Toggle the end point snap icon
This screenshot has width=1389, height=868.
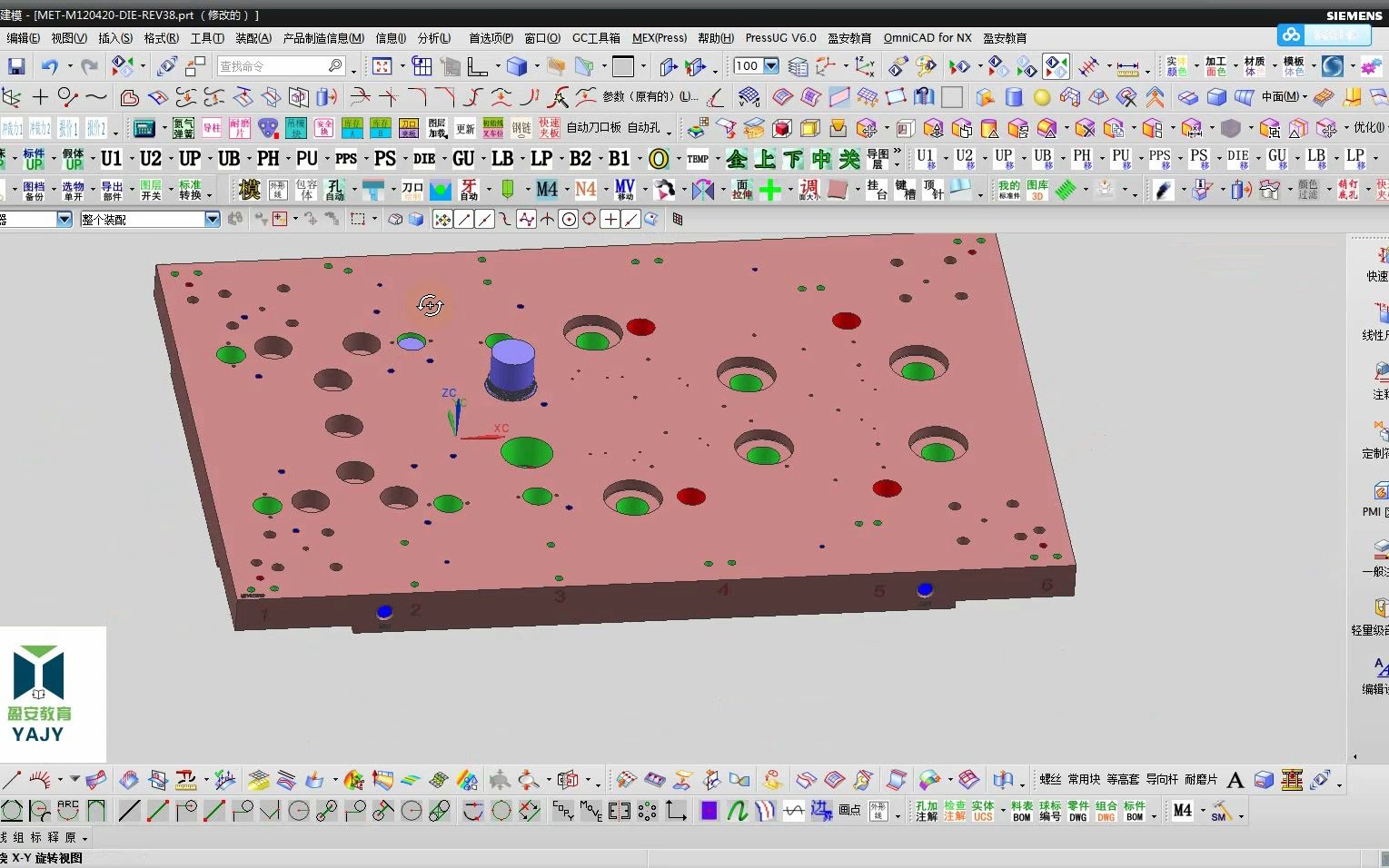[x=463, y=219]
